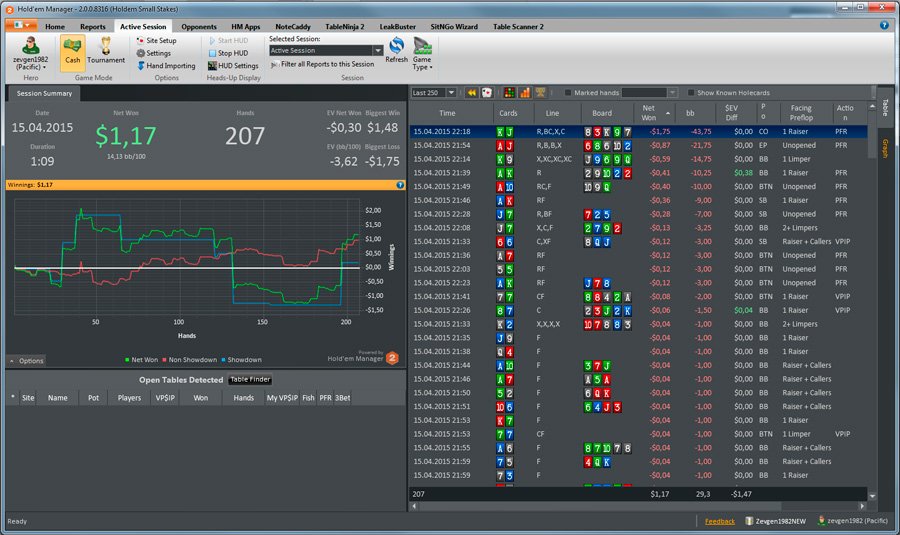Sort hands by Net Won column header
Viewport: 900px width, 535px height.
[x=654, y=113]
